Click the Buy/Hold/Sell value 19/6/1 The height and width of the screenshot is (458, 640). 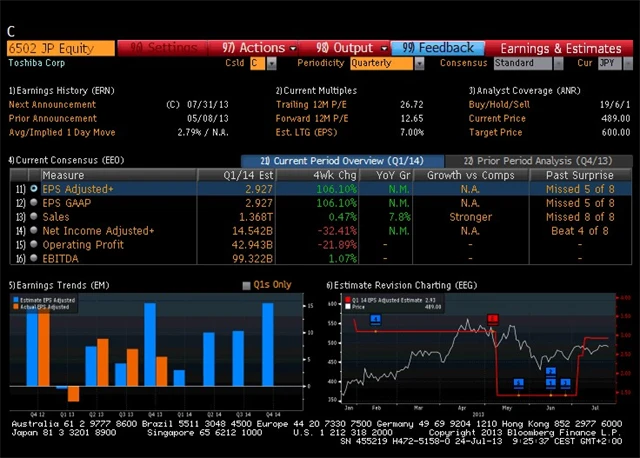tap(615, 104)
